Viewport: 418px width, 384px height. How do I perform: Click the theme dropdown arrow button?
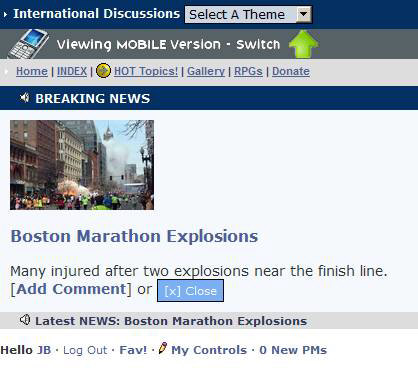[x=303, y=14]
